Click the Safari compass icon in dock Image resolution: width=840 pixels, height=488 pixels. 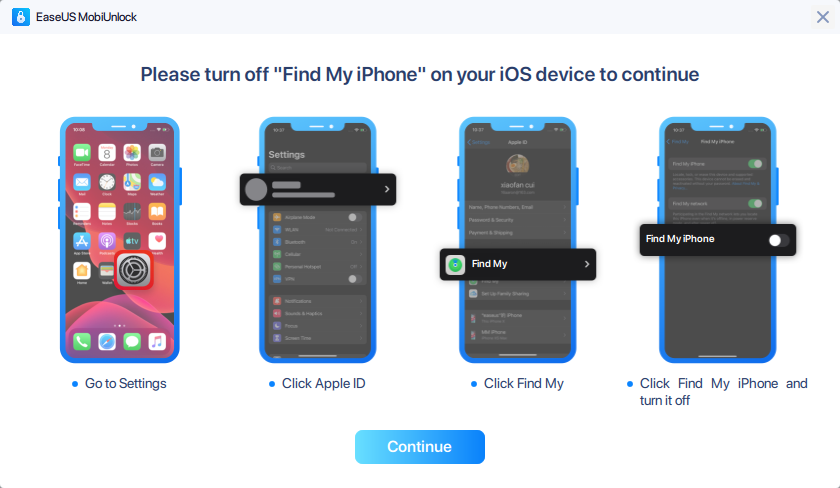click(x=107, y=341)
